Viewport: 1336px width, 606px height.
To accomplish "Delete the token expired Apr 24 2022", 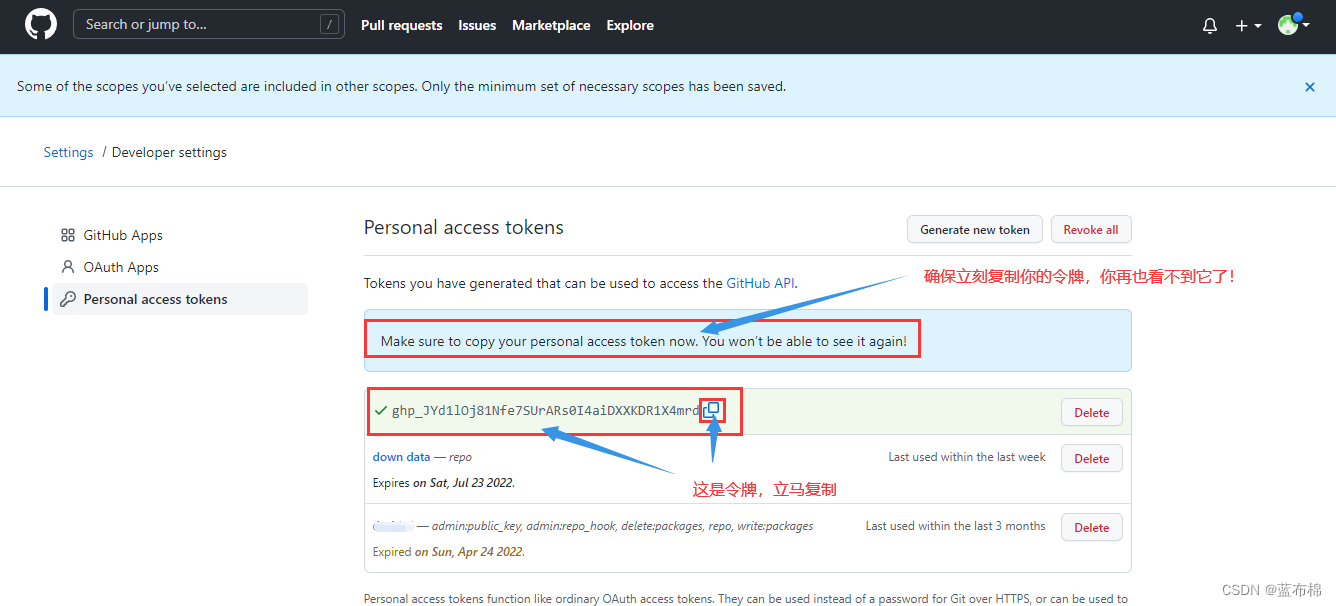I will point(1092,527).
